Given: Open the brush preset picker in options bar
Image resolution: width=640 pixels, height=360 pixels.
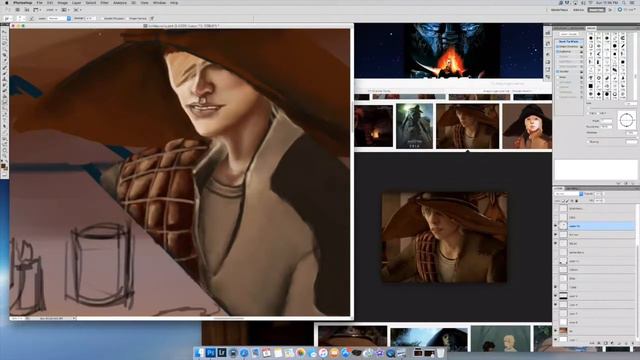Looking at the screenshot, I should (20, 18).
